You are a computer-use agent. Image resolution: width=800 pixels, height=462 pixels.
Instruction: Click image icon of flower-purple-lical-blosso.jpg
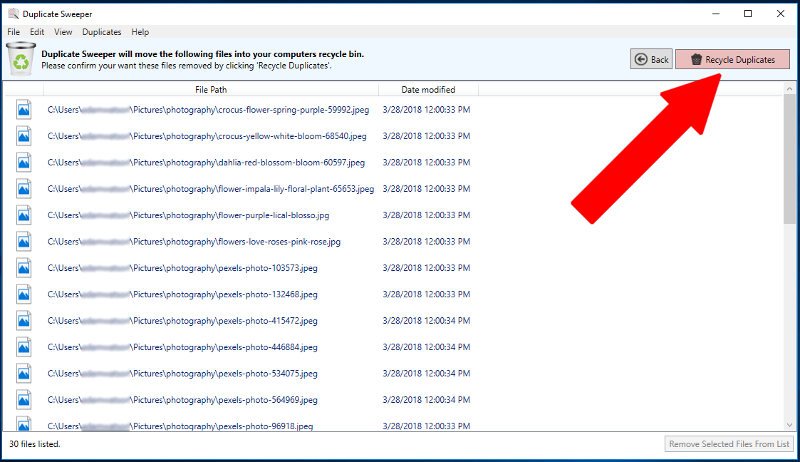(23, 215)
